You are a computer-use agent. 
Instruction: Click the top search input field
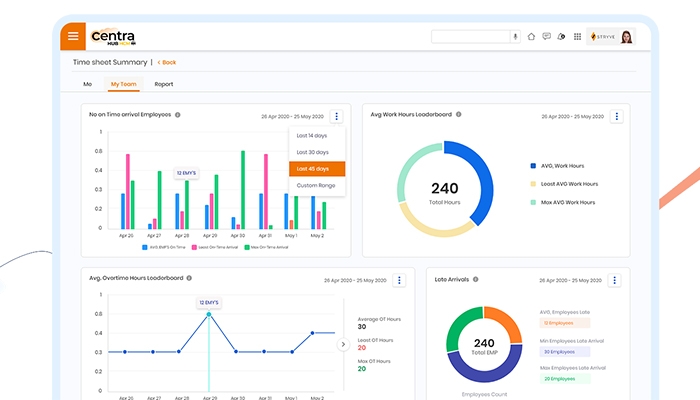coord(470,37)
